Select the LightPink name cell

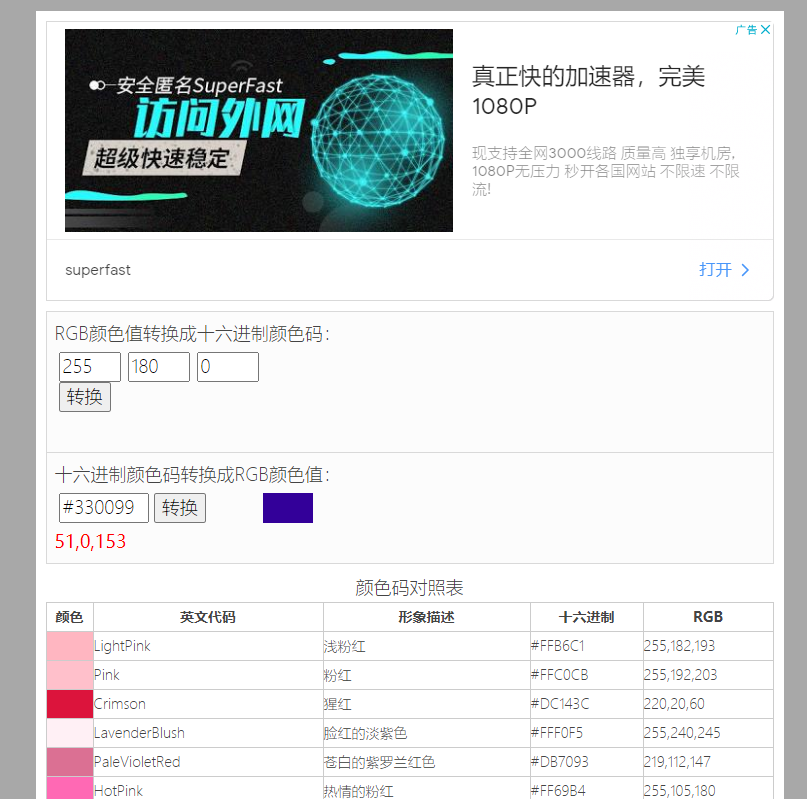(208, 646)
